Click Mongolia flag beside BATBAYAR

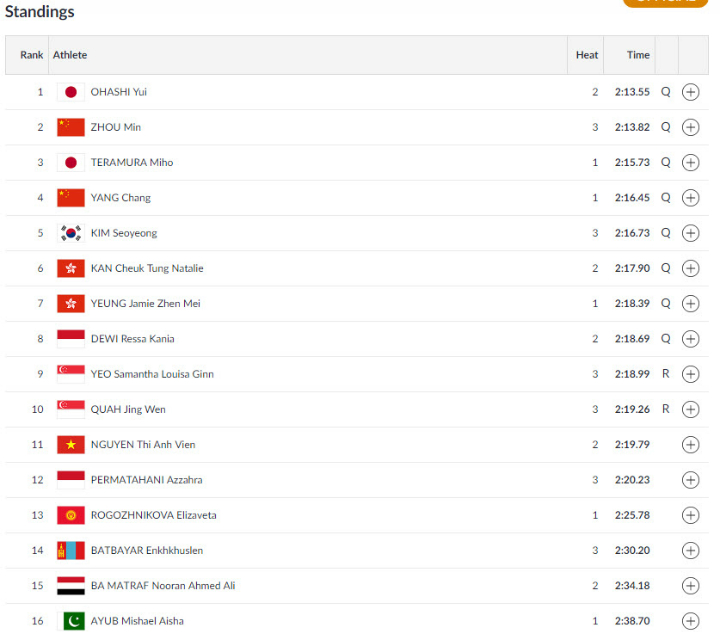point(70,550)
